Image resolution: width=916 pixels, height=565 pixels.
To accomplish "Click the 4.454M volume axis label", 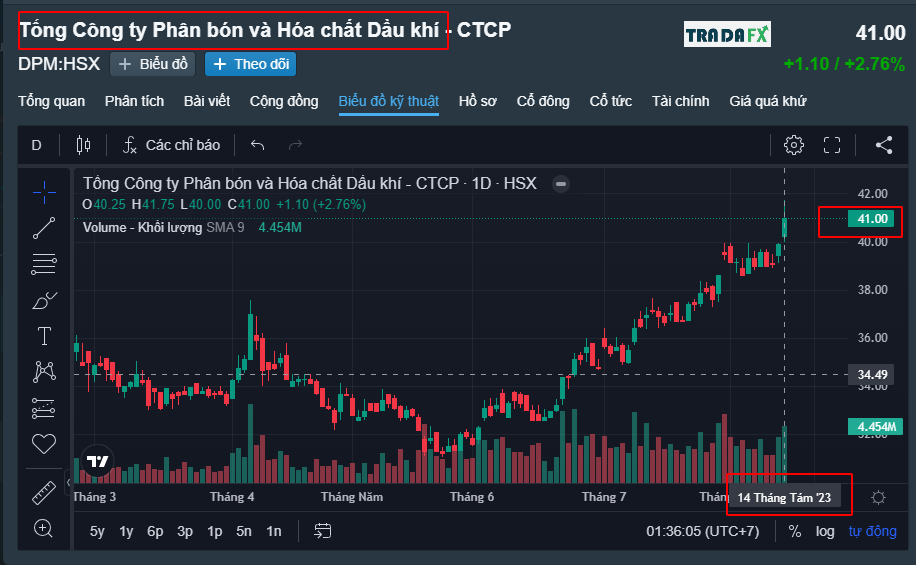I will [x=876, y=427].
